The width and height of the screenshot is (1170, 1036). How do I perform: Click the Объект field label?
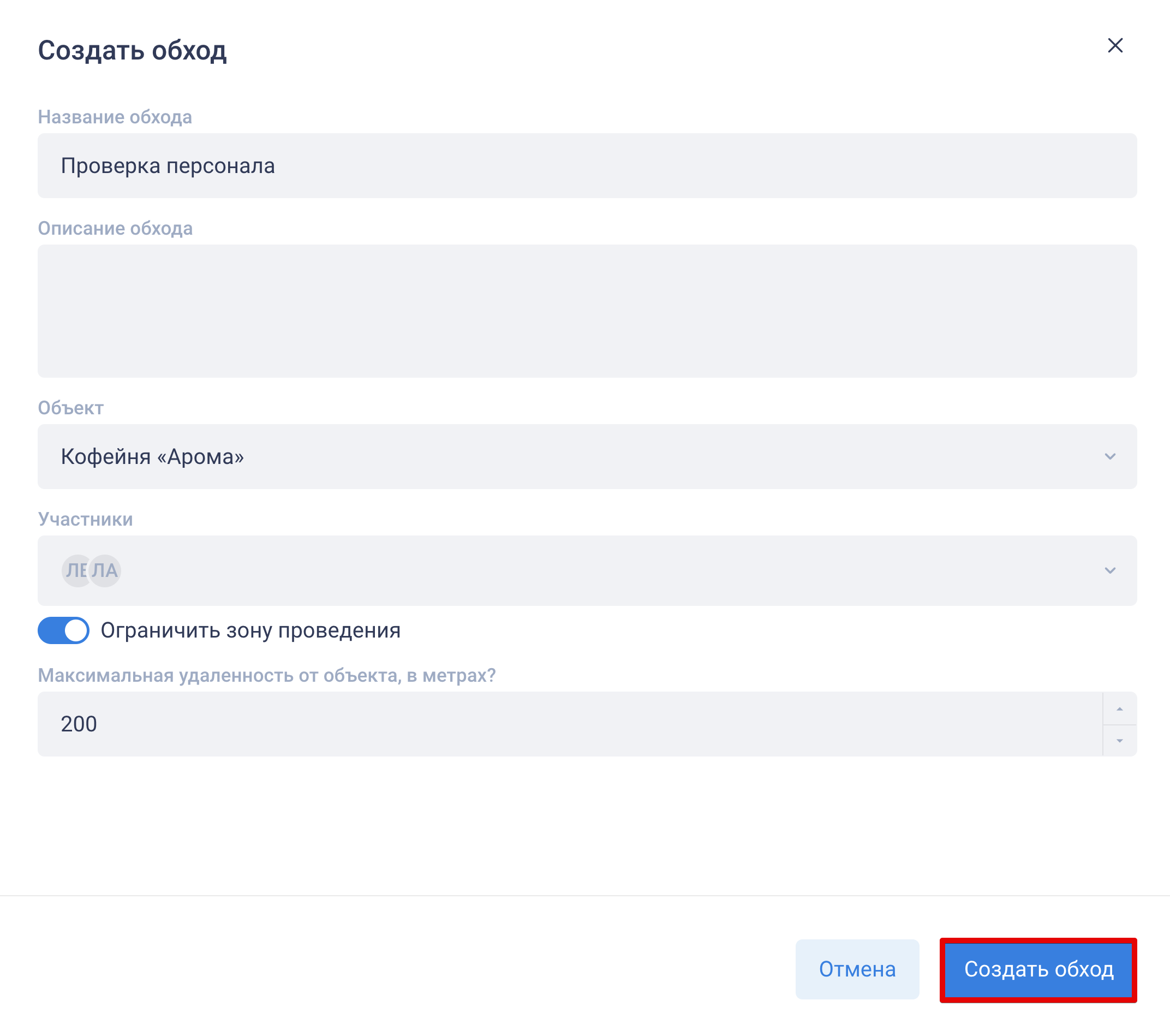click(70, 408)
